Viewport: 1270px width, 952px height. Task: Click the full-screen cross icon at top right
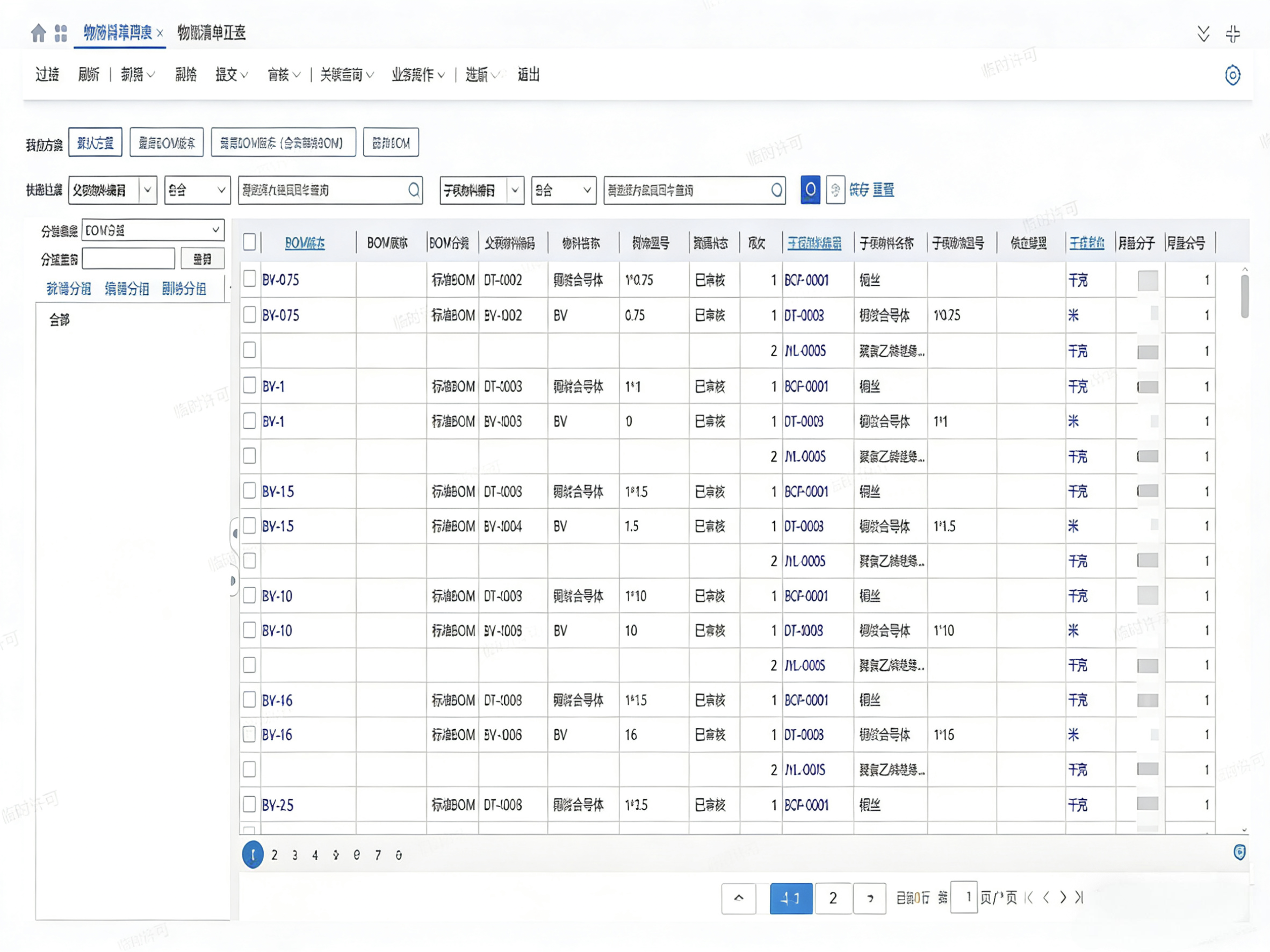(x=1233, y=34)
